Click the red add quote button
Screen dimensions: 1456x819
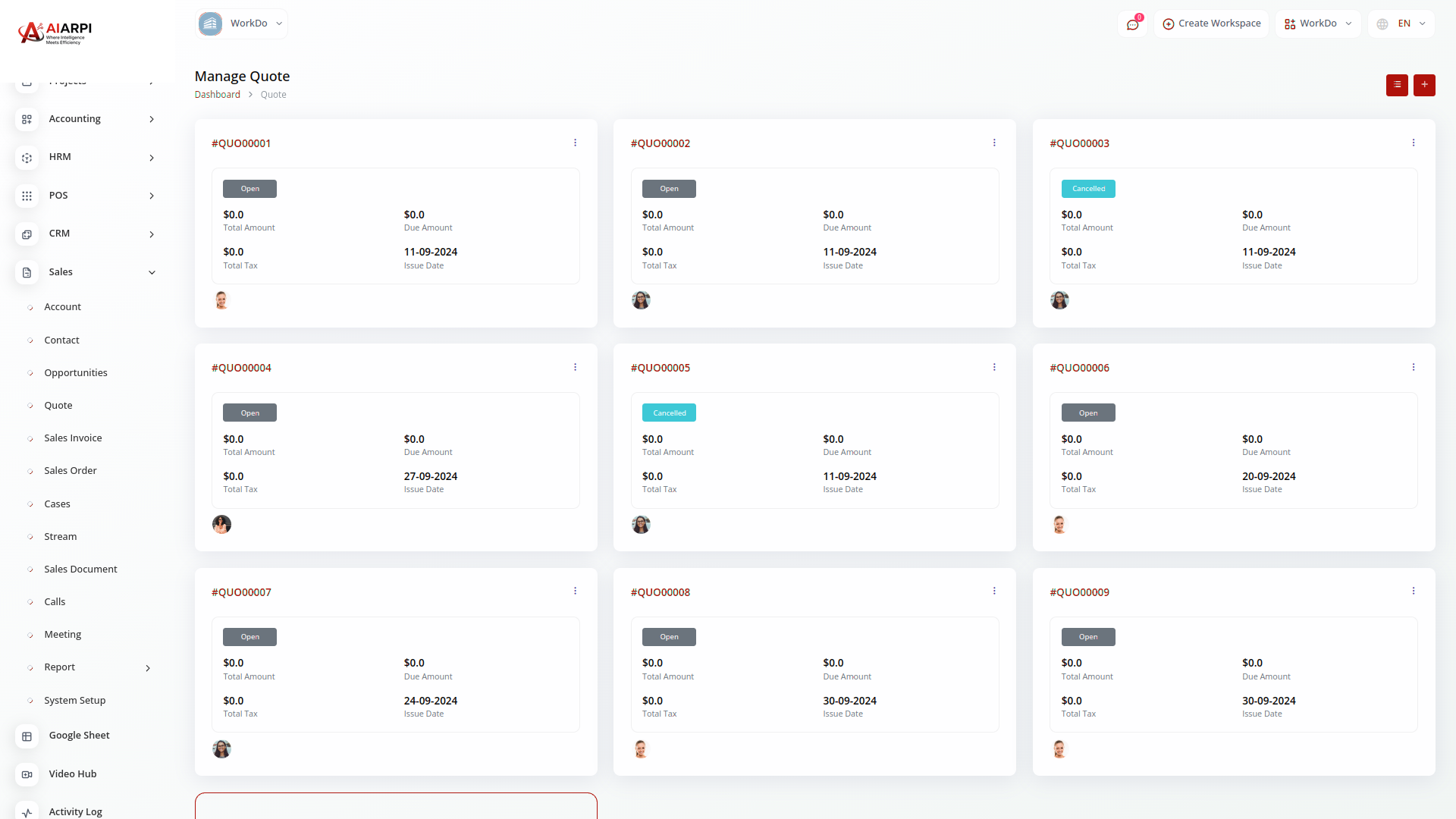coord(1424,85)
